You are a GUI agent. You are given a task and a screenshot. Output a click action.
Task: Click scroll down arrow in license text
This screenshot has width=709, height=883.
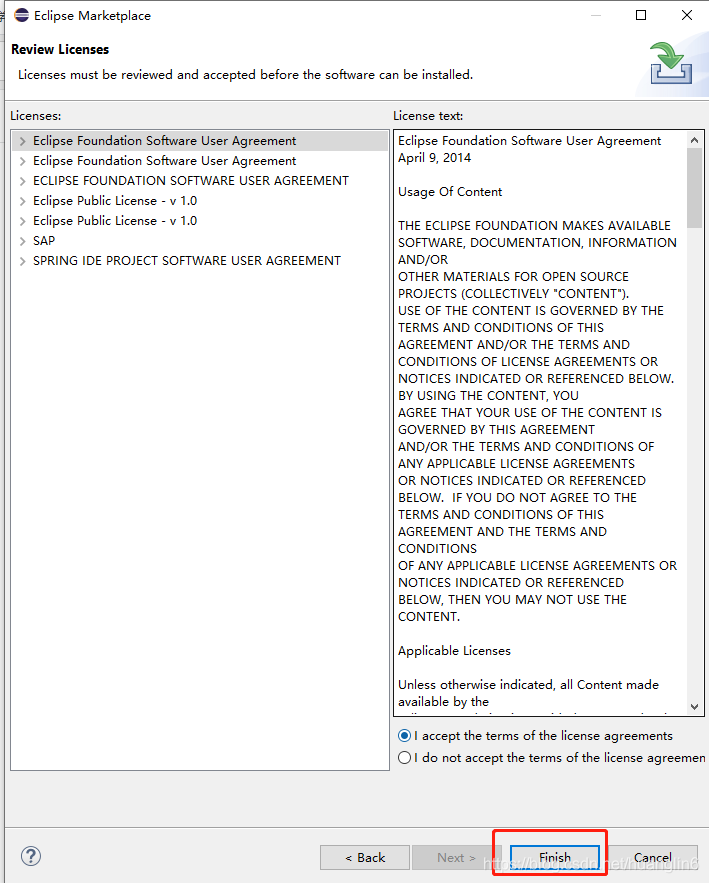(694, 707)
